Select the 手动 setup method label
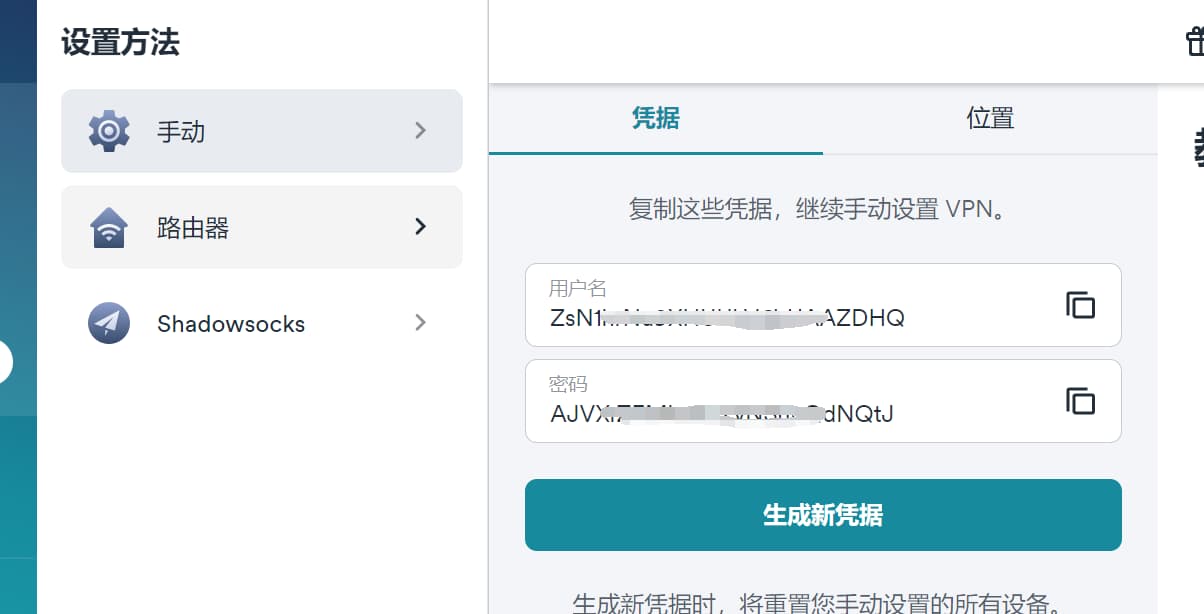1204x614 pixels. point(181,132)
